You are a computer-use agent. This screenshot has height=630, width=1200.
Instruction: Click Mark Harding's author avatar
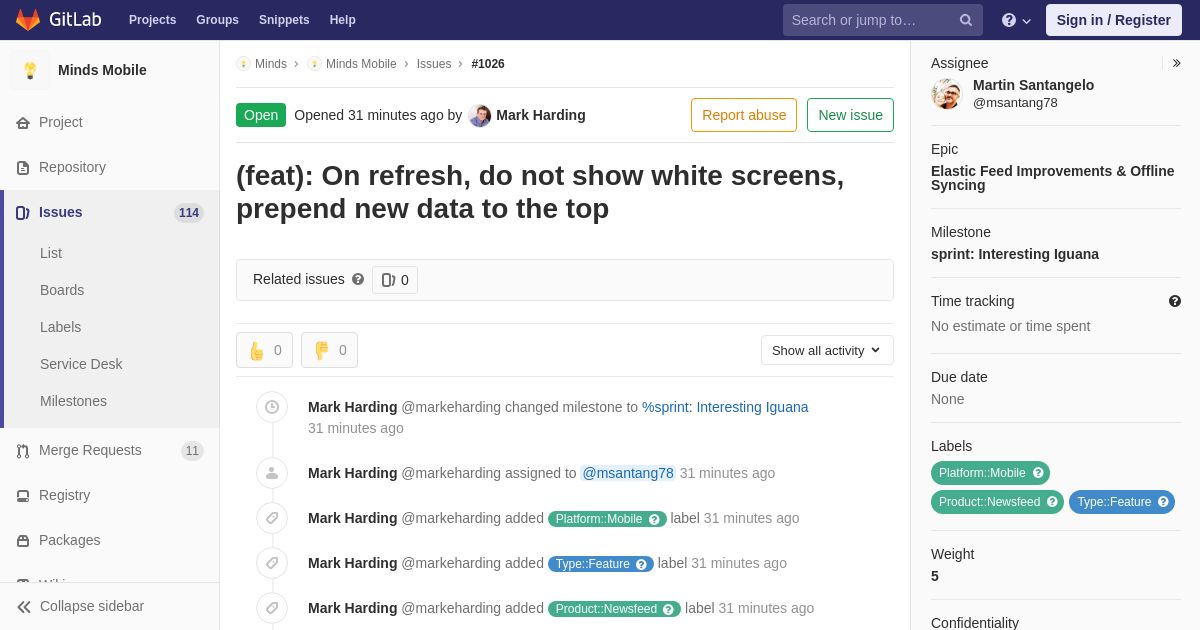(480, 115)
